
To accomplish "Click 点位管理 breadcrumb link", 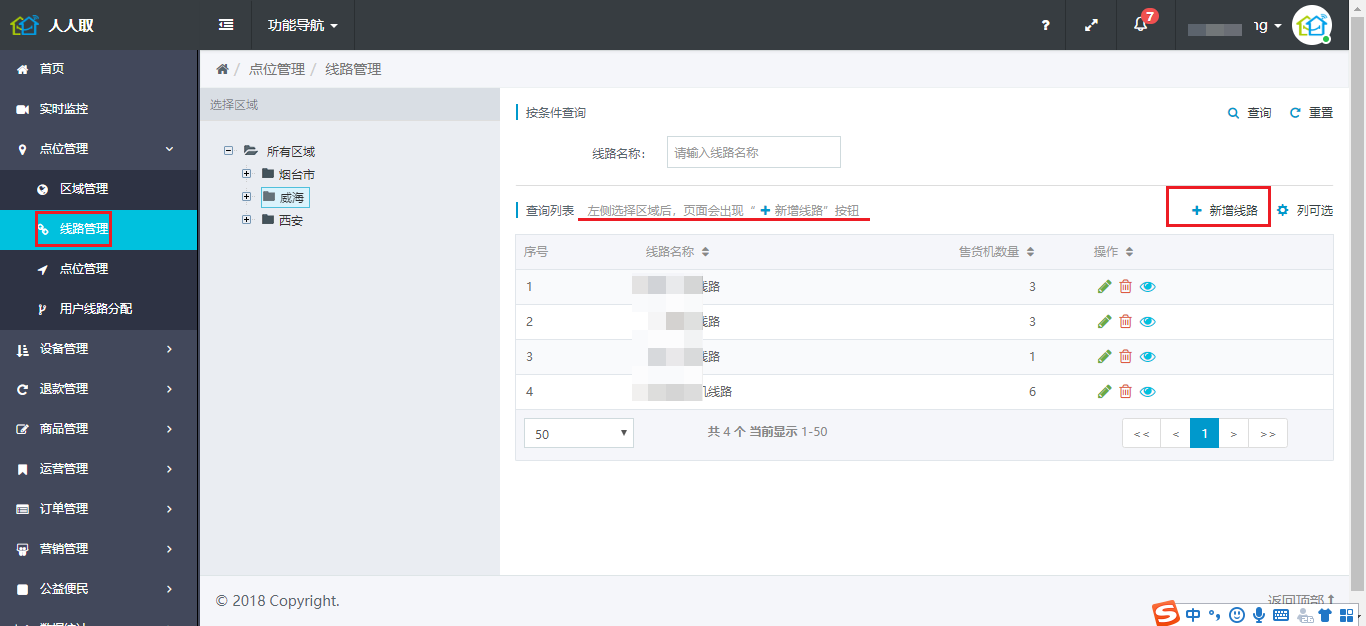I will [276, 69].
